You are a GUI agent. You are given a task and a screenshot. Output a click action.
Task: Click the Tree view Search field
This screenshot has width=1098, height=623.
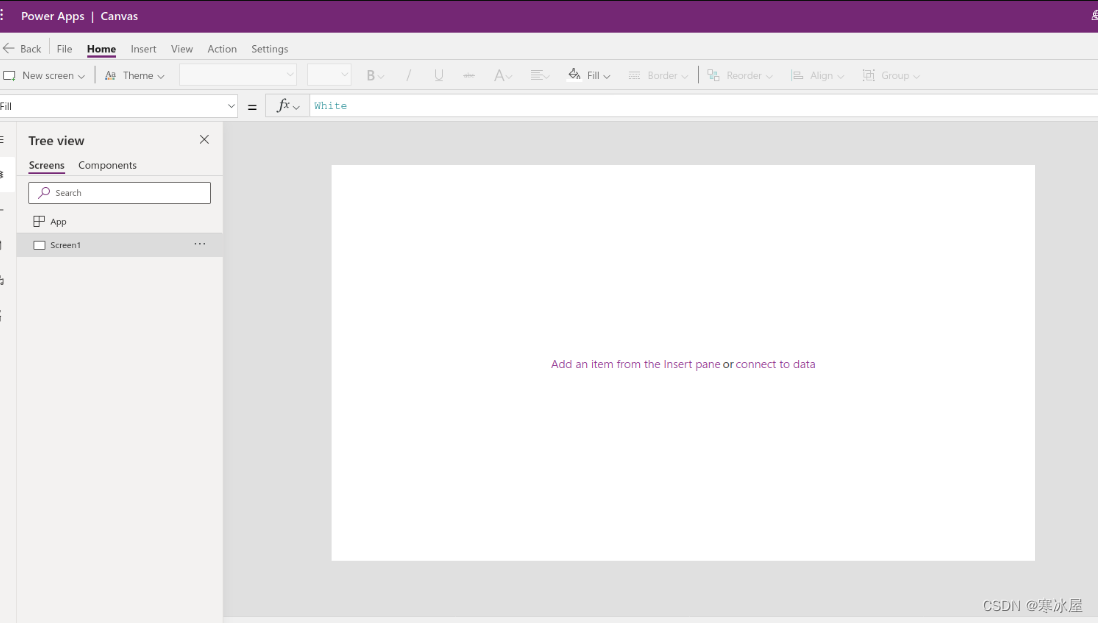pyautogui.click(x=120, y=192)
